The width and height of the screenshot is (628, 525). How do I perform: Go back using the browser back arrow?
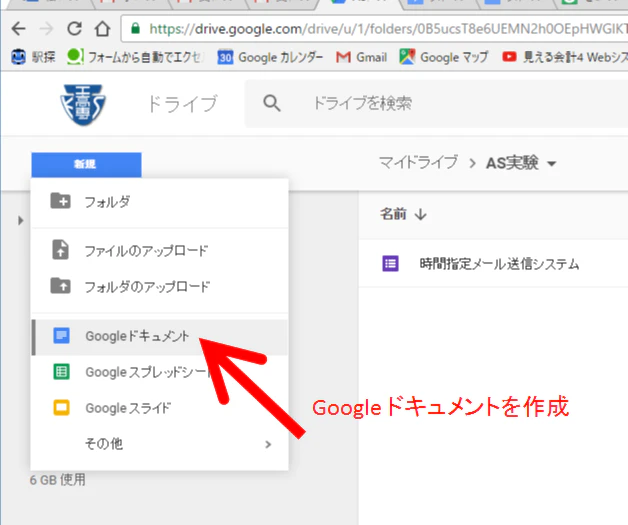click(x=18, y=29)
